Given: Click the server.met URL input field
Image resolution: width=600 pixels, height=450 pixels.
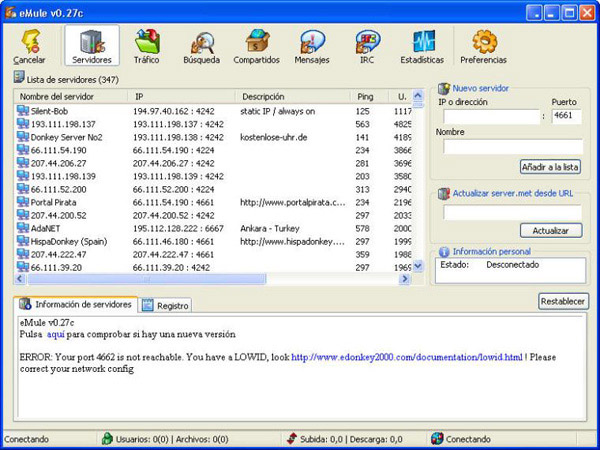Looking at the screenshot, I should point(512,213).
